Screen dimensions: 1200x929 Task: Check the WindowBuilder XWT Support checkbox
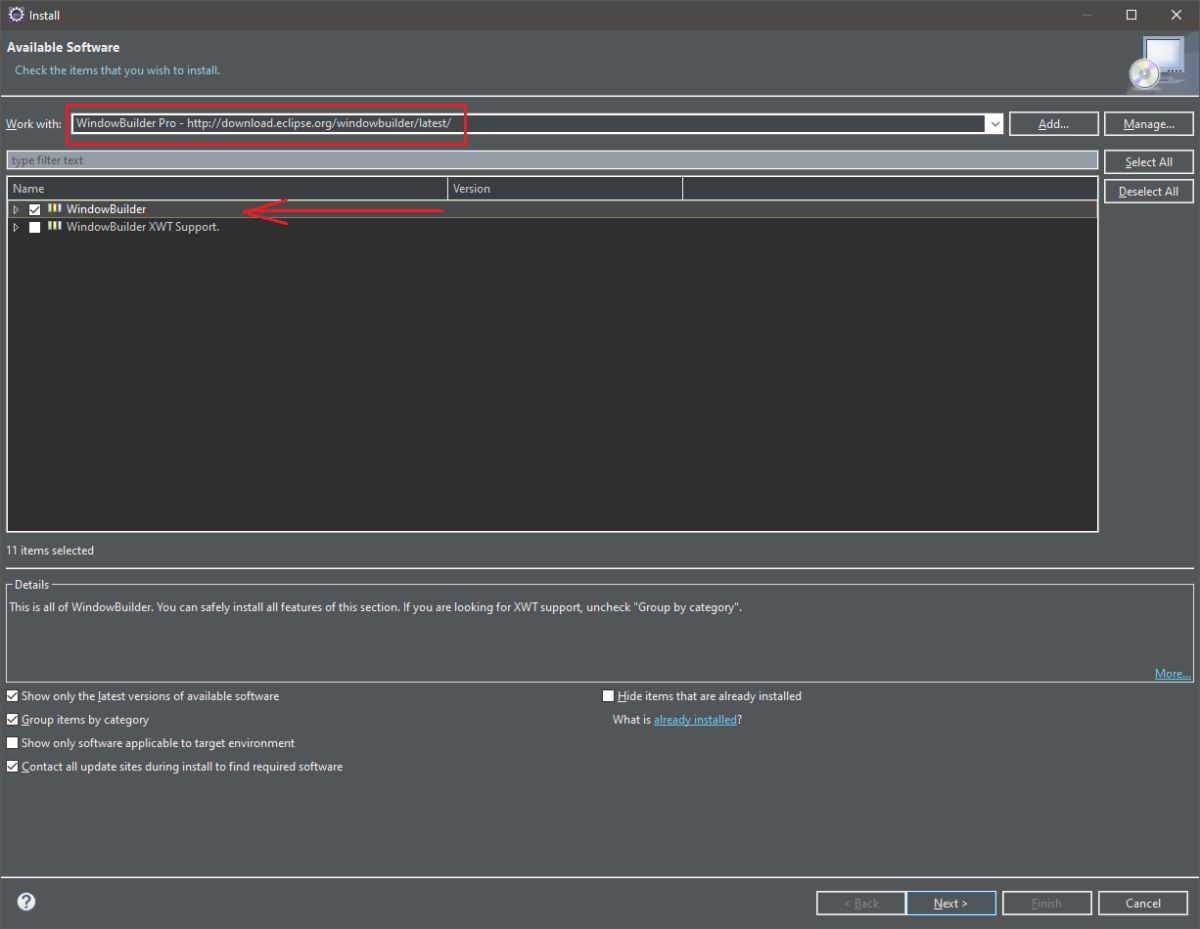click(x=35, y=228)
